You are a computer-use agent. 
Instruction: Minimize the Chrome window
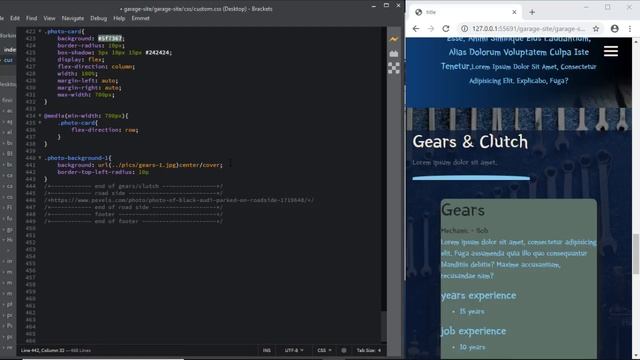pyautogui.click(x=586, y=7)
